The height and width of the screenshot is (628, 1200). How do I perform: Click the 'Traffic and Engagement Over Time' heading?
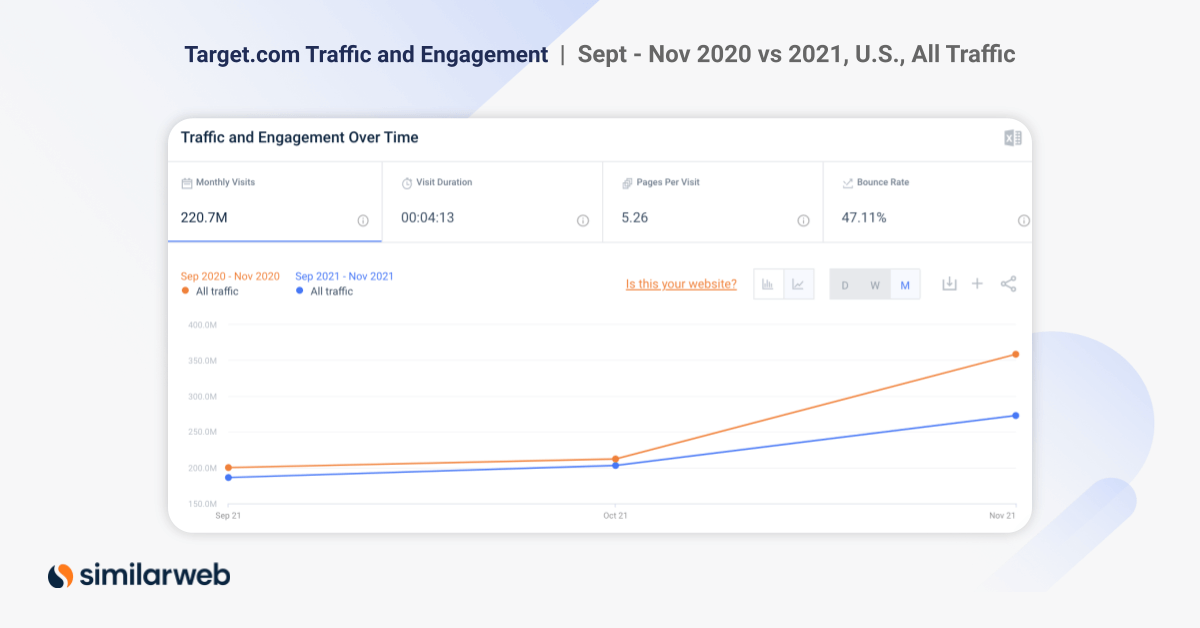[300, 137]
